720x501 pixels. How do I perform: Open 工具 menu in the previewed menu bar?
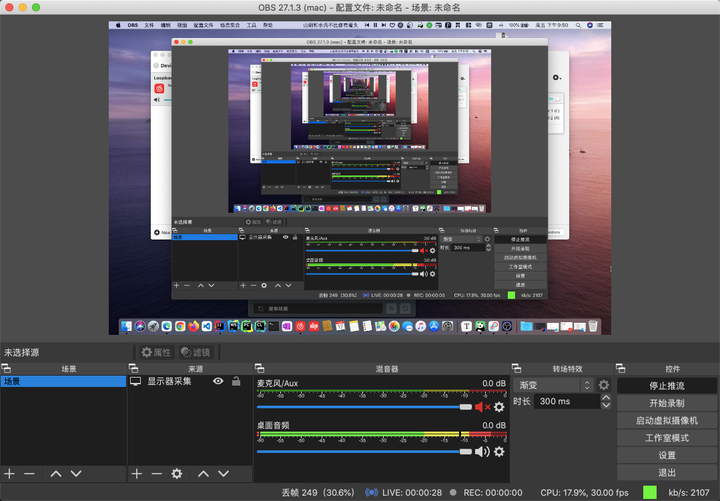pos(252,25)
